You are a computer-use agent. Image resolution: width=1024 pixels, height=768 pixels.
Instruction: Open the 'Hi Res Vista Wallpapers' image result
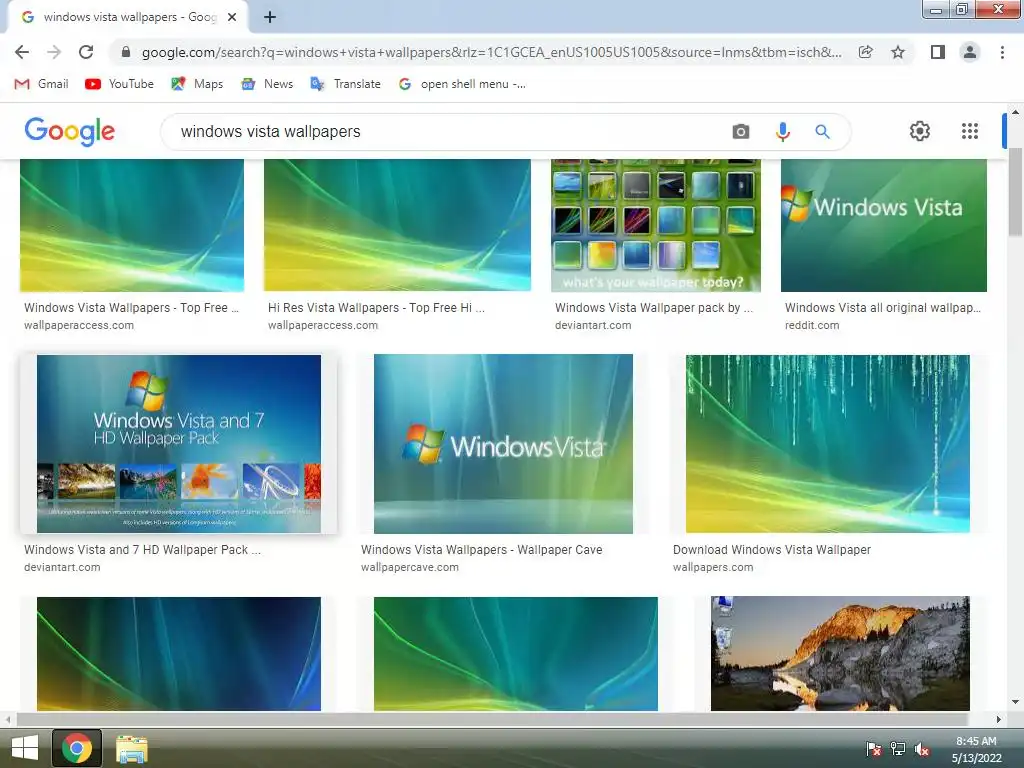pos(397,225)
